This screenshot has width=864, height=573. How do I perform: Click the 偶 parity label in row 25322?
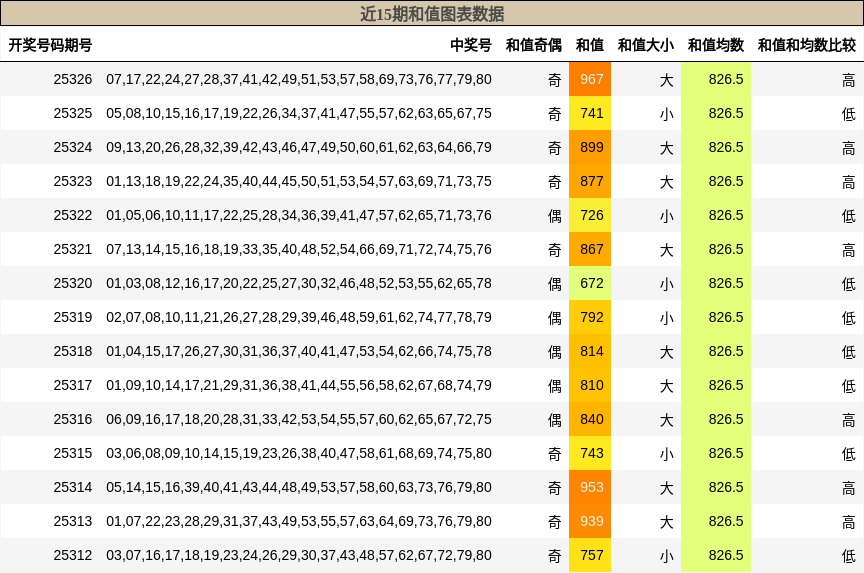point(554,216)
